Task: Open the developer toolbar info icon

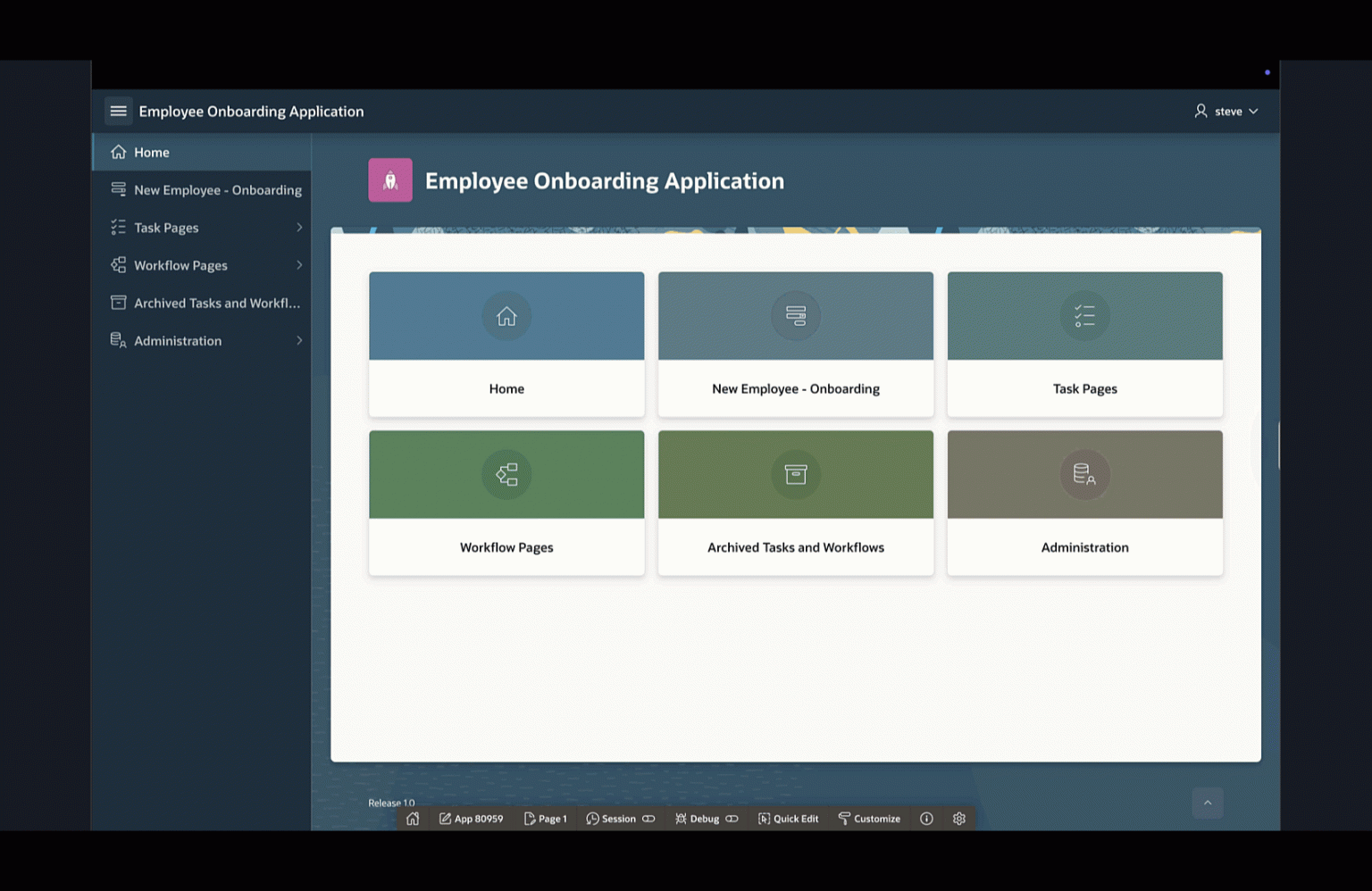Action: coord(926,819)
